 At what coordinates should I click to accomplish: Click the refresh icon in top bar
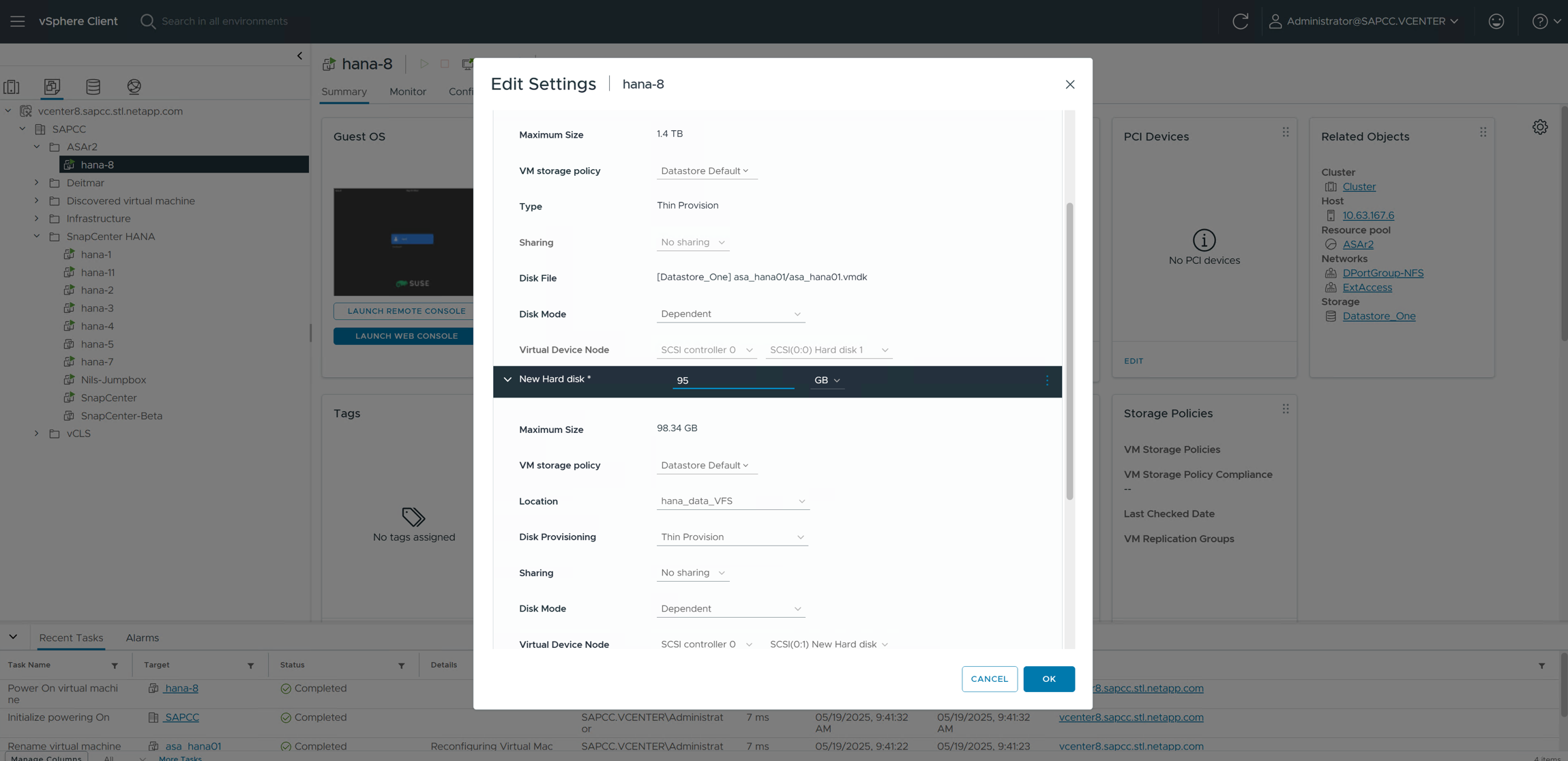coord(1240,21)
